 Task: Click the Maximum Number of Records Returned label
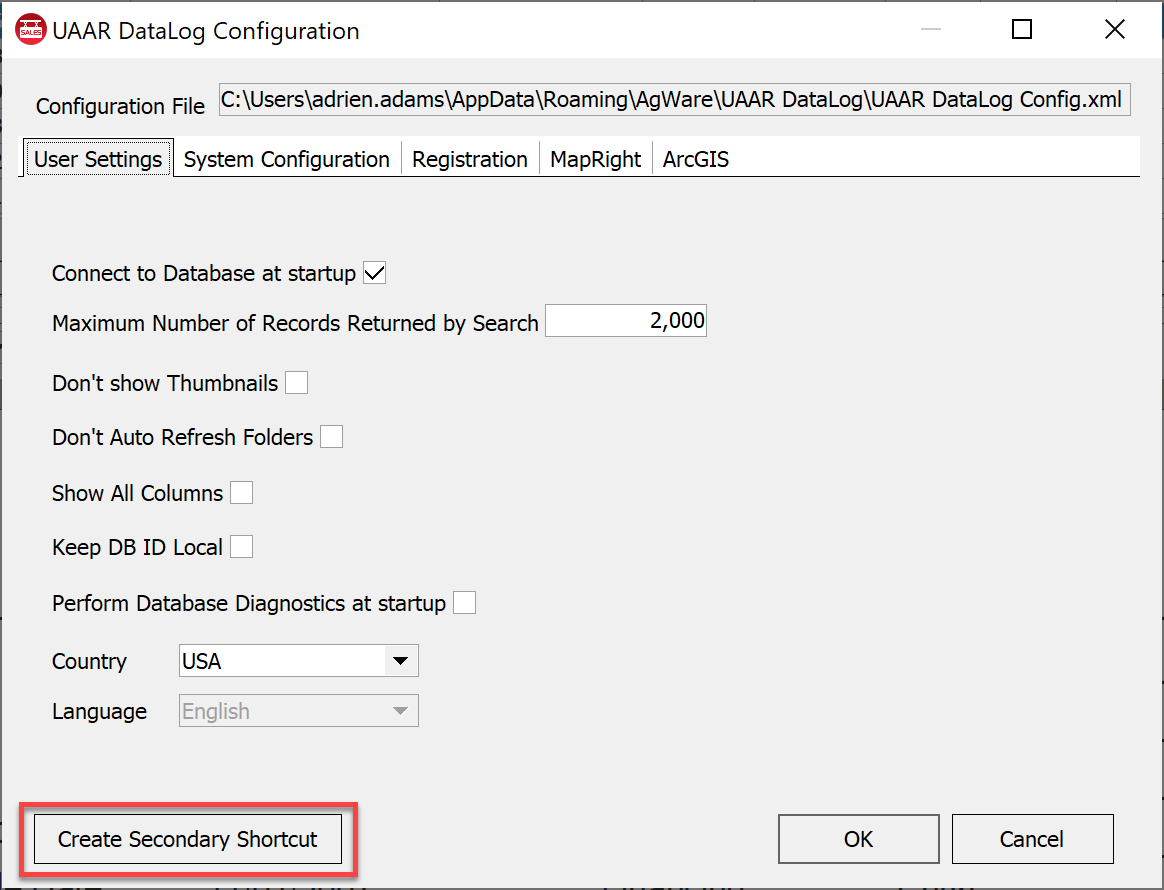295,324
